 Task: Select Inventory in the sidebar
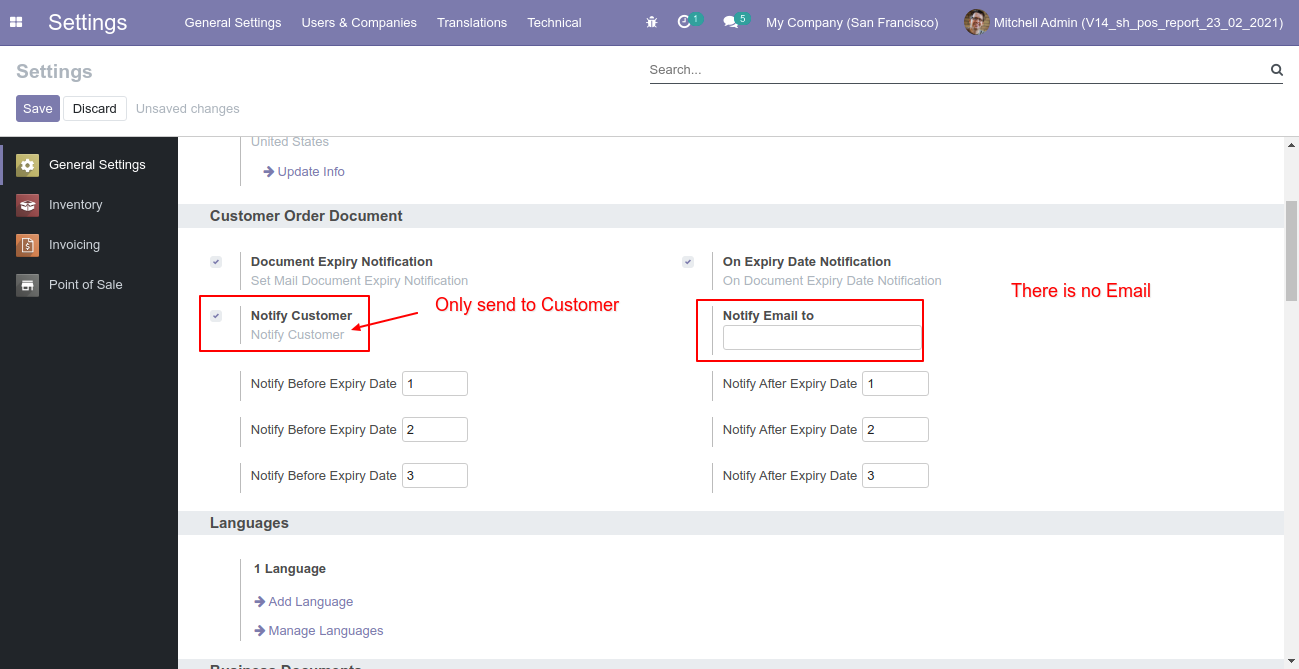89,205
